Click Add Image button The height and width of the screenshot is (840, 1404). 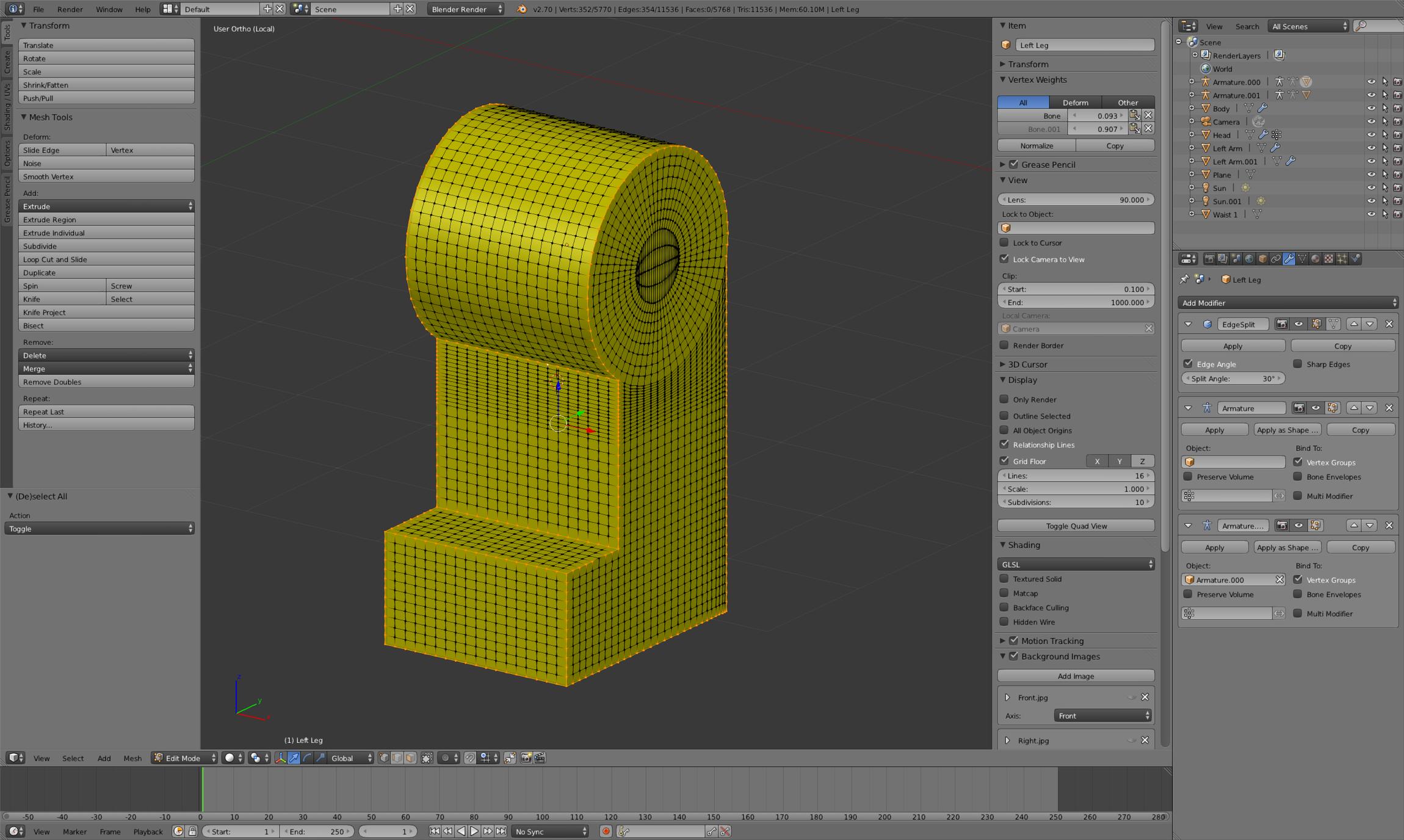[1076, 676]
